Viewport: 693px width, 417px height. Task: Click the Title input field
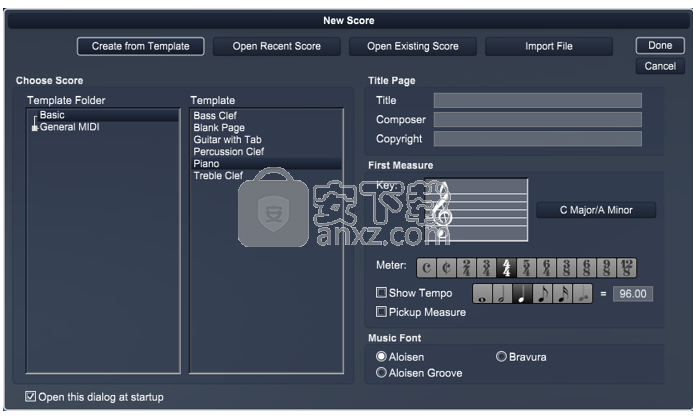[537, 100]
